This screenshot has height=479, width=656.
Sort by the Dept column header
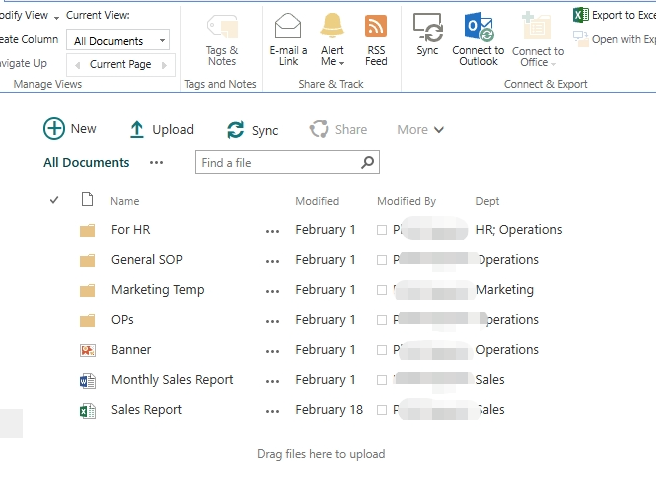coord(487,201)
